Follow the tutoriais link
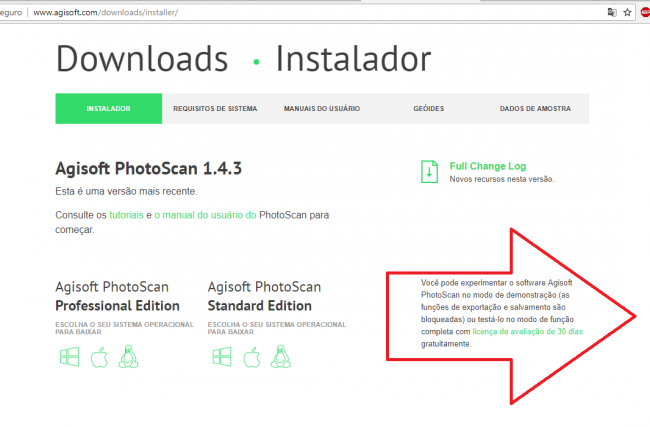Image resolution: width=650 pixels, height=427 pixels. click(x=126, y=215)
